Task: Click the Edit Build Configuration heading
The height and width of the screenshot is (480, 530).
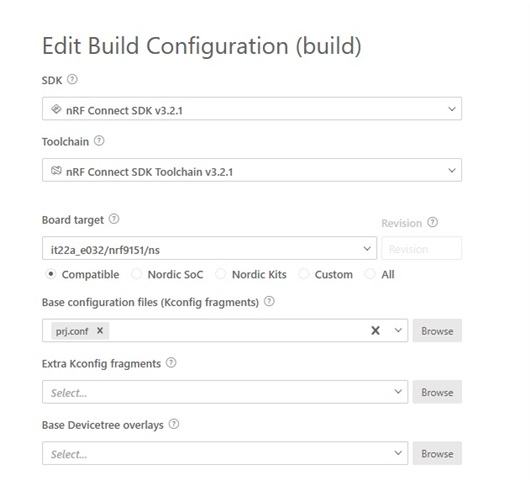Action: [x=202, y=46]
